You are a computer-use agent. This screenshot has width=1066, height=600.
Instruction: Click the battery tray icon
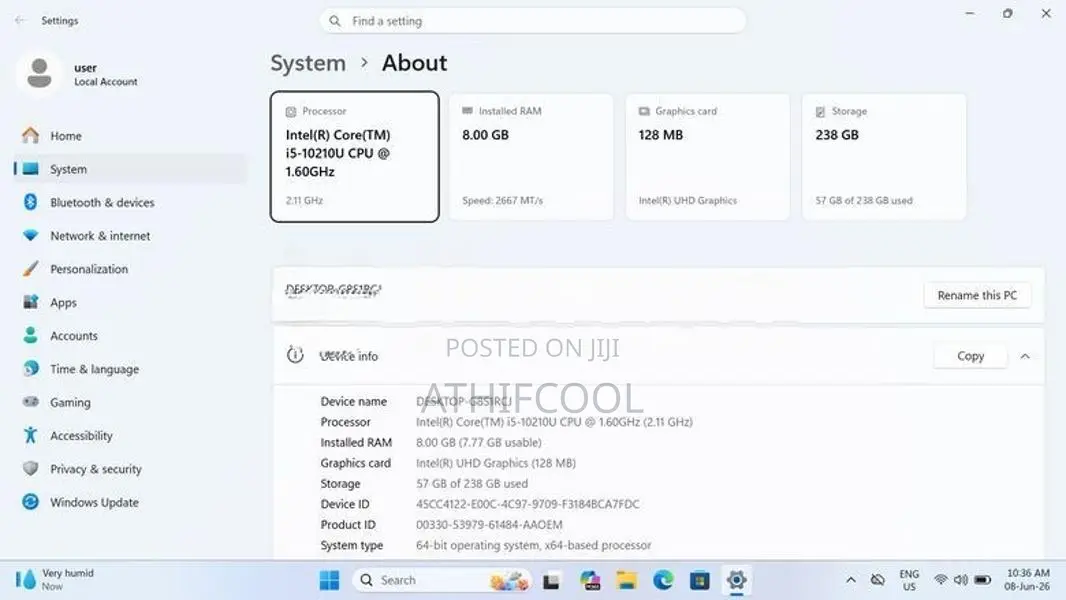click(982, 580)
